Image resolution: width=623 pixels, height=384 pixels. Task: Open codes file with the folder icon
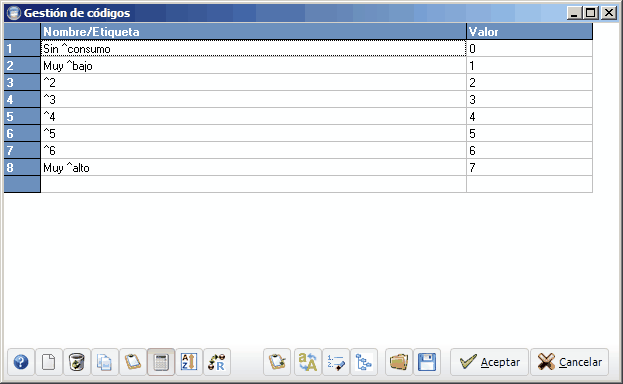click(399, 362)
